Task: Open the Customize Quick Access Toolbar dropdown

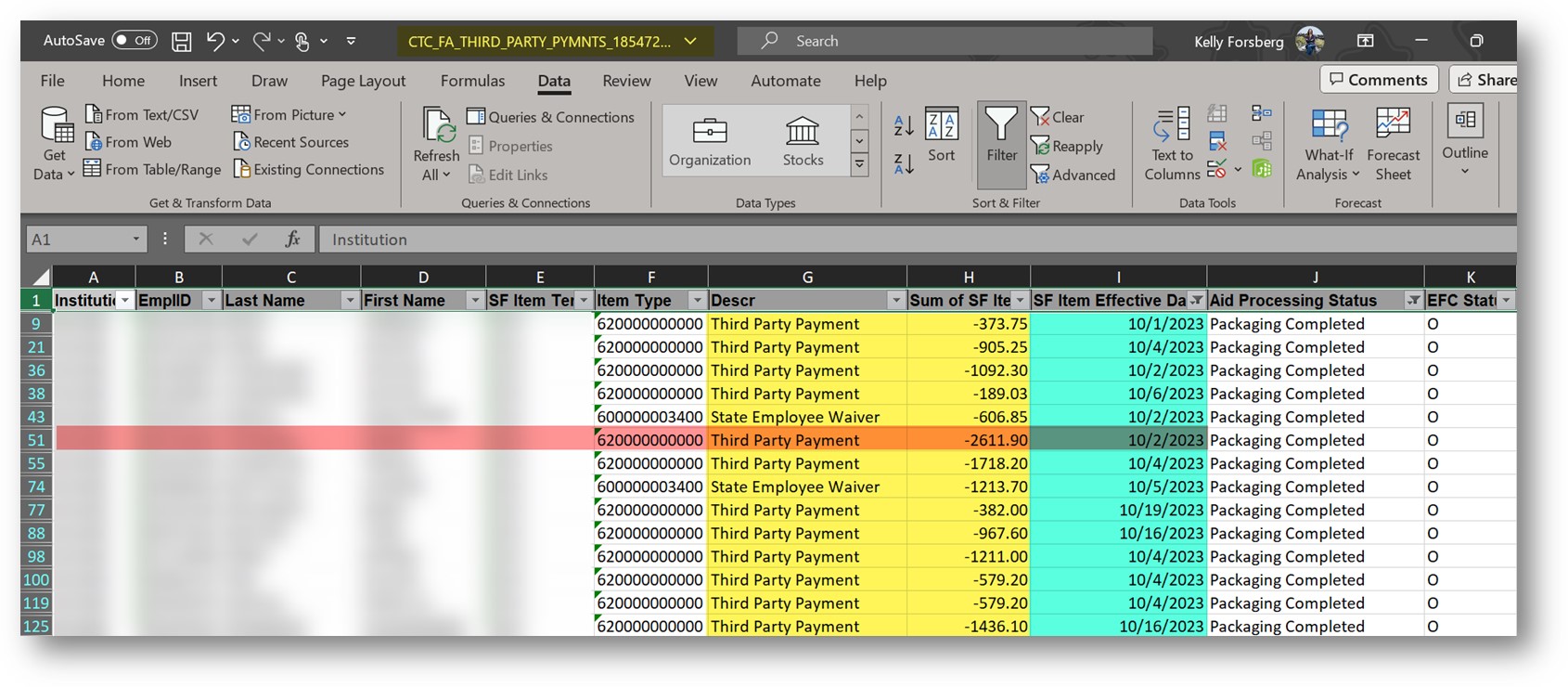Action: pos(351,41)
